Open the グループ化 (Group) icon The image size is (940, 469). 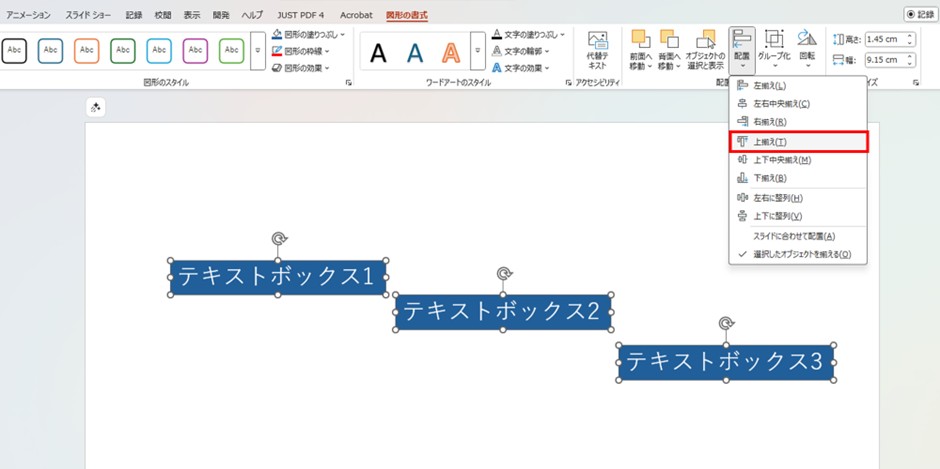tap(774, 50)
